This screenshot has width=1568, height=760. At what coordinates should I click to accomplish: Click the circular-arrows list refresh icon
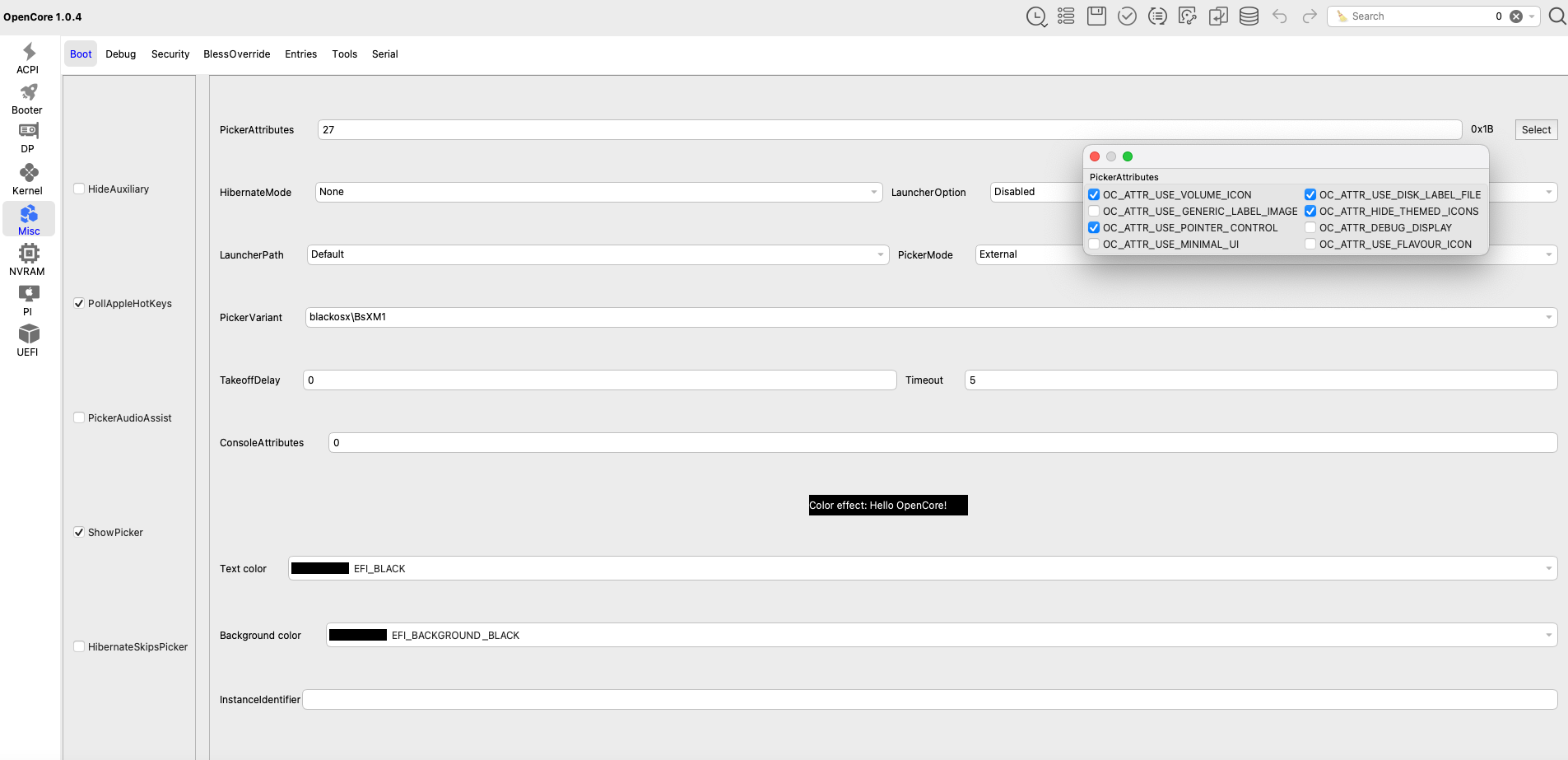click(1157, 16)
